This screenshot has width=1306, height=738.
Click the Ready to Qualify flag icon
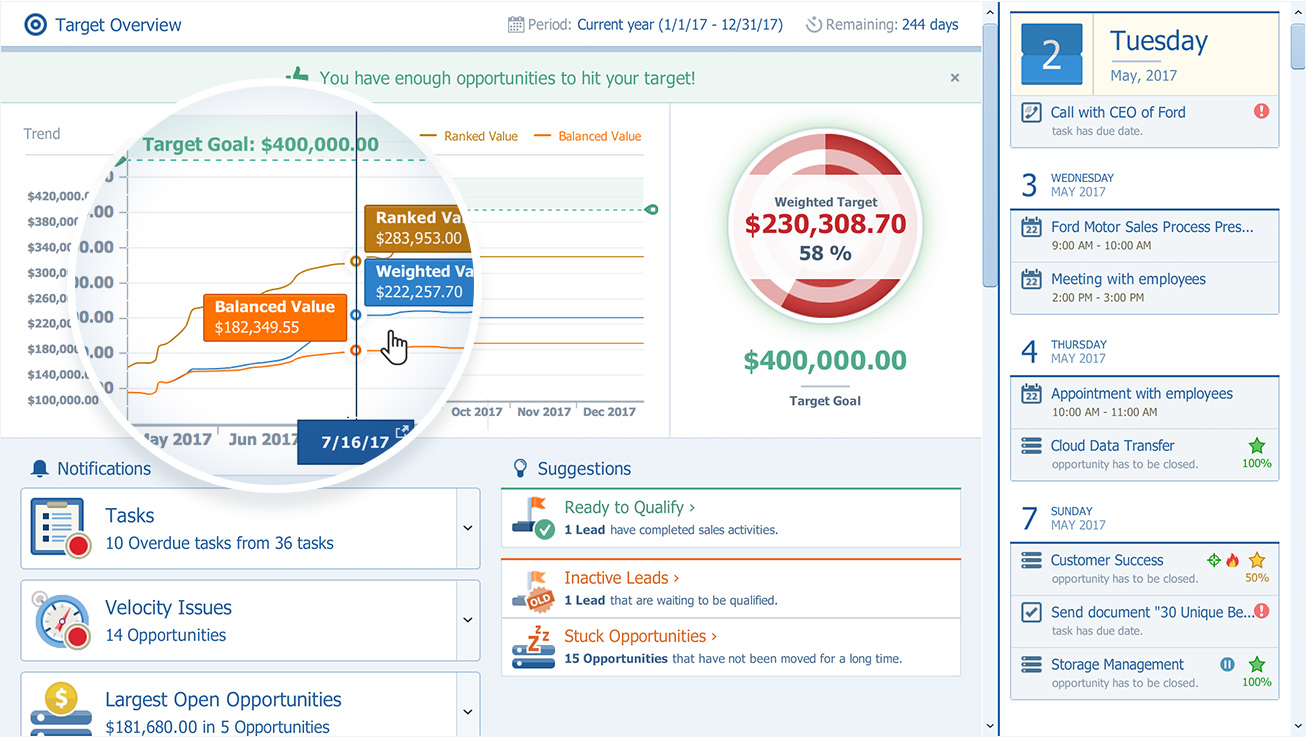tap(533, 517)
